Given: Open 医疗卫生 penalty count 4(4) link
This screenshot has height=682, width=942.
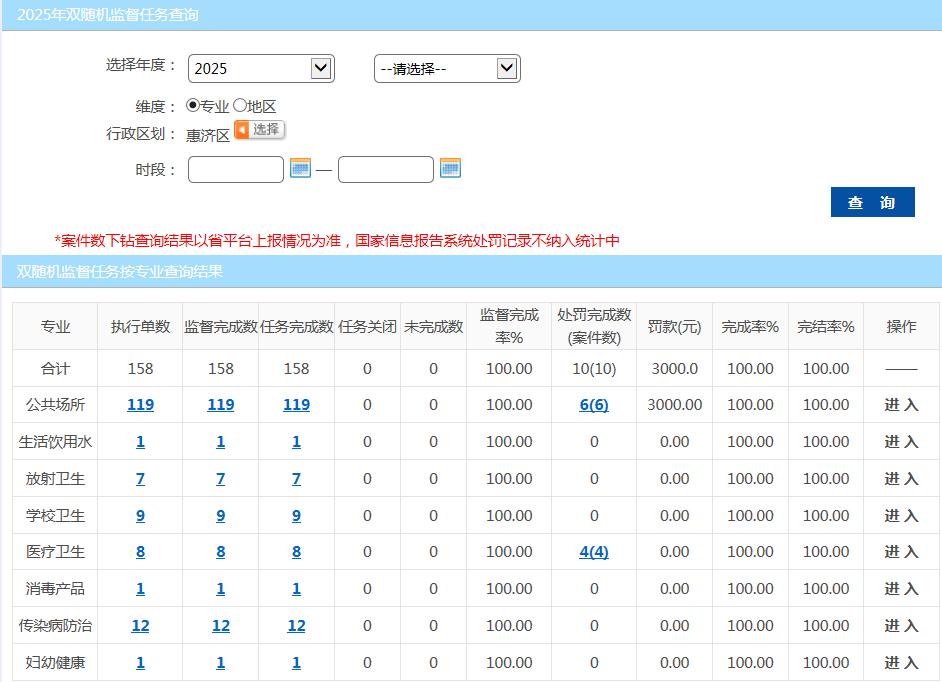Looking at the screenshot, I should coord(594,552).
